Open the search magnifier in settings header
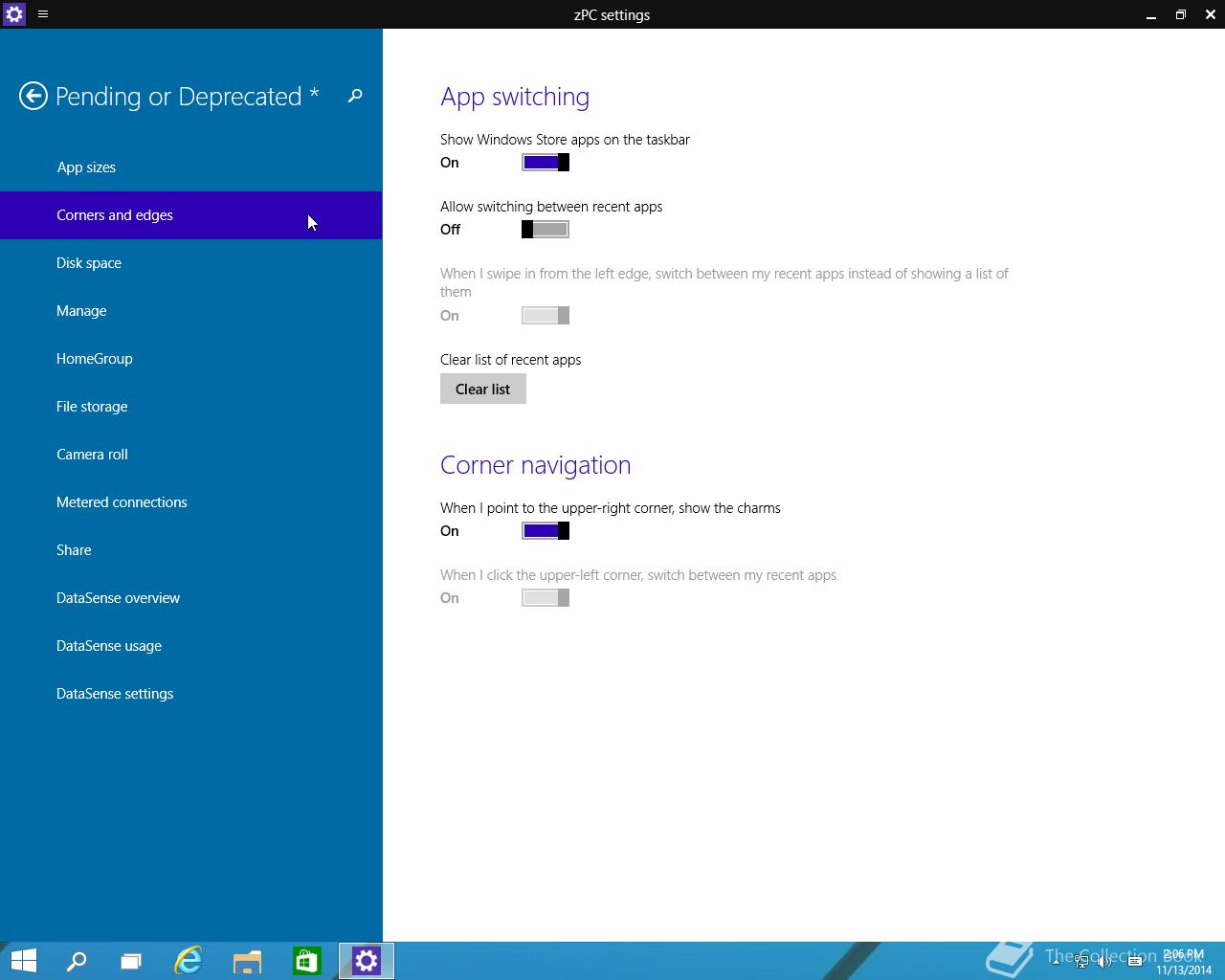Viewport: 1225px width, 980px height. [355, 96]
